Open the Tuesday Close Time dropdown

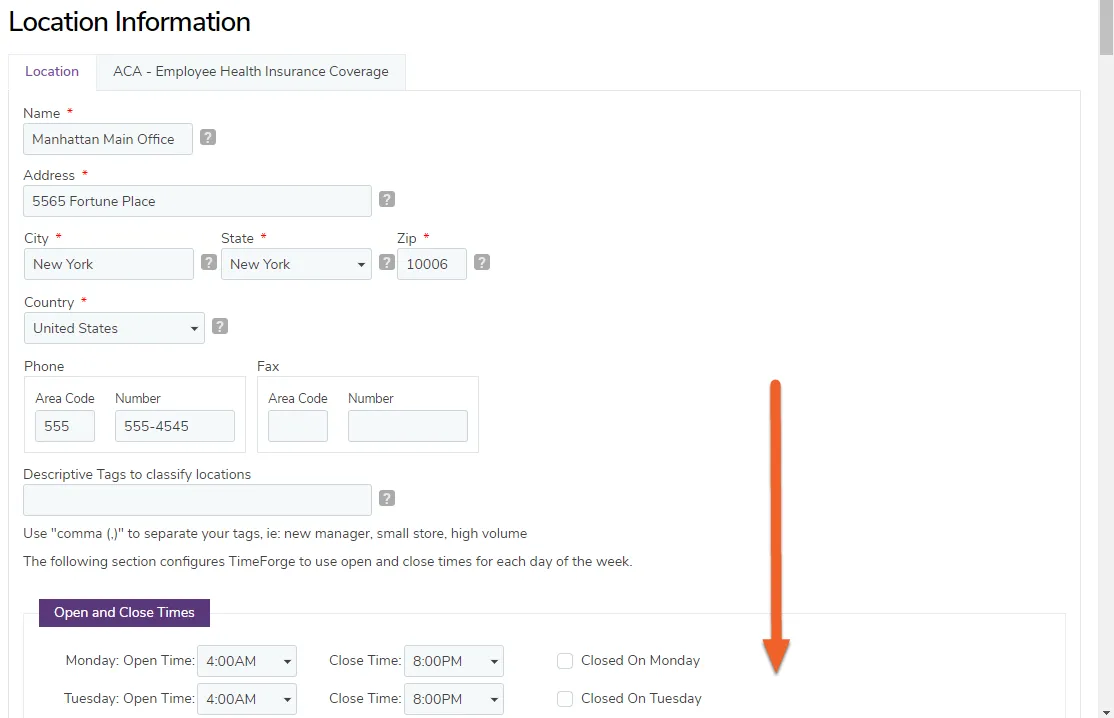pyautogui.click(x=454, y=699)
